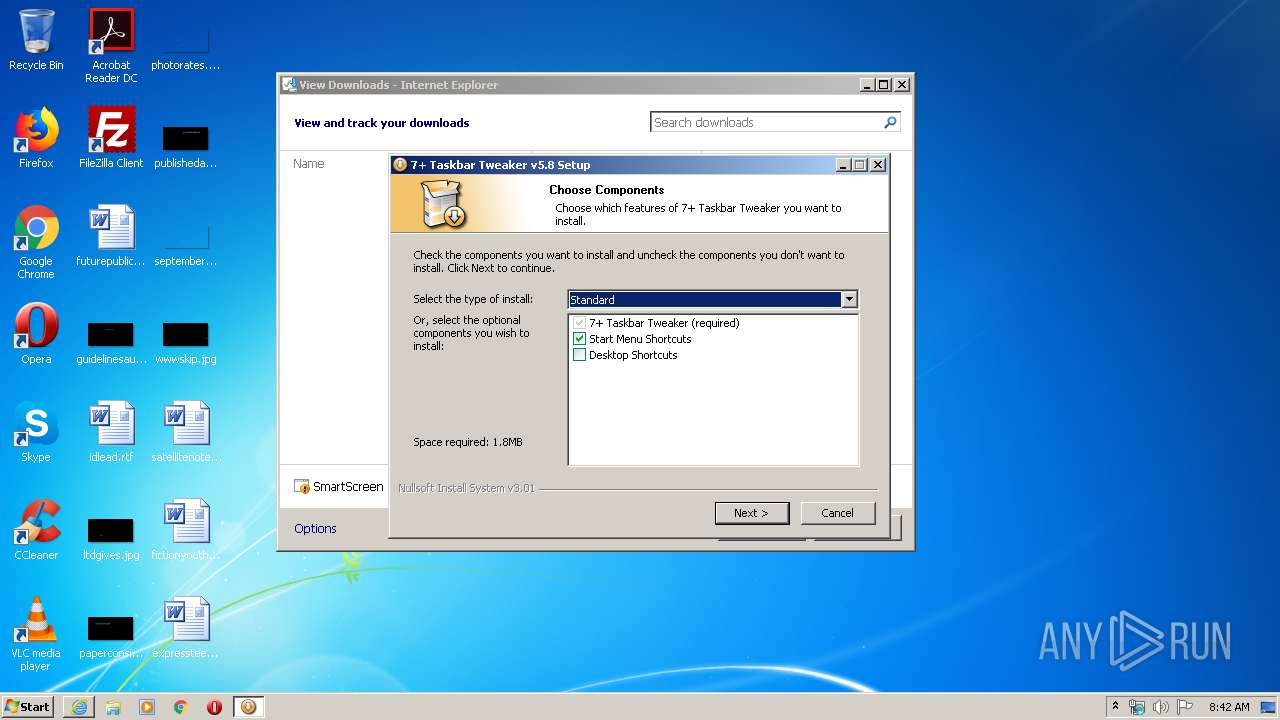Open CCleaner desktop shortcut
The image size is (1280, 720).
[36, 530]
